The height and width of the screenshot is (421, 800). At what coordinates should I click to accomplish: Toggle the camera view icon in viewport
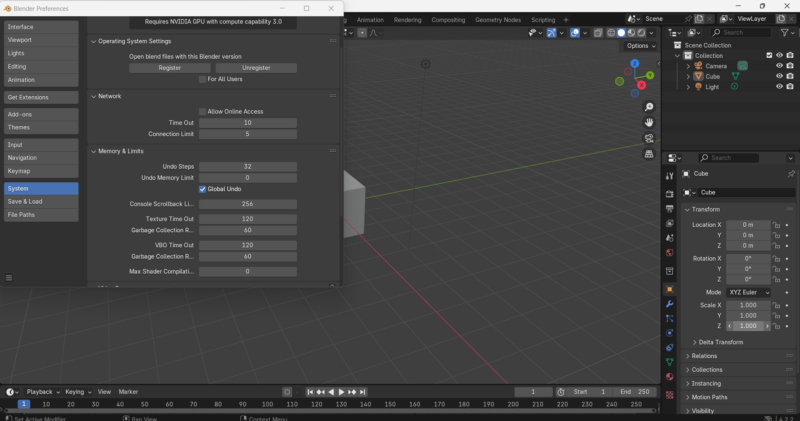[649, 138]
